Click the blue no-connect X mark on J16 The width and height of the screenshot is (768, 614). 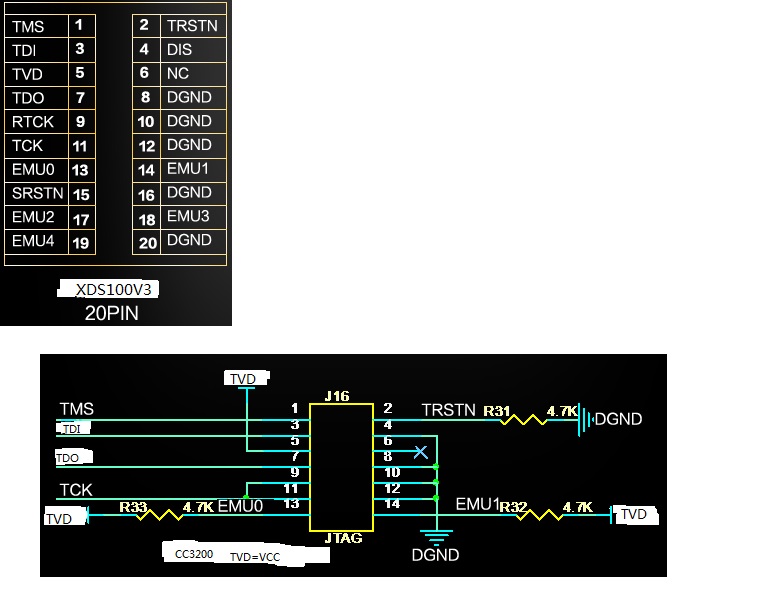pos(421,452)
